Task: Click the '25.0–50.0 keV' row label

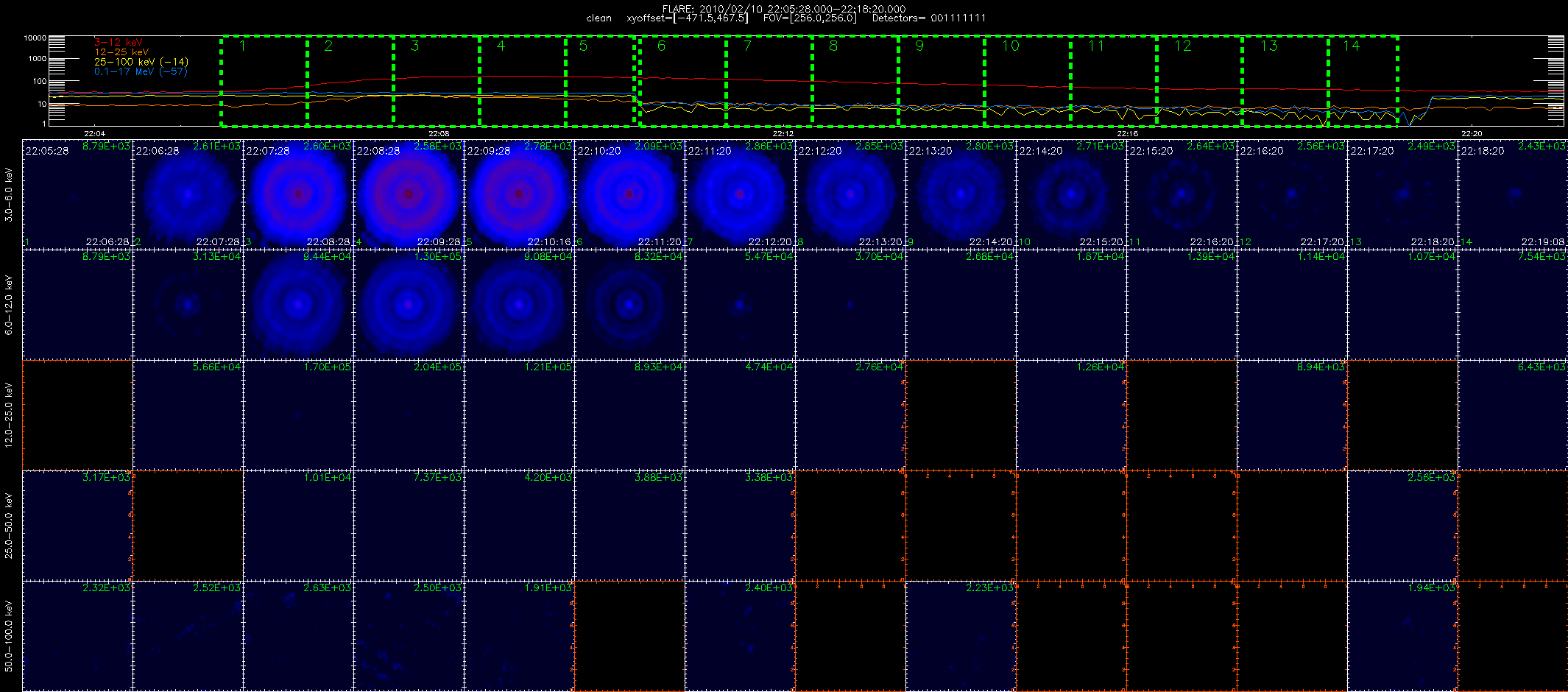Action: pos(9,526)
